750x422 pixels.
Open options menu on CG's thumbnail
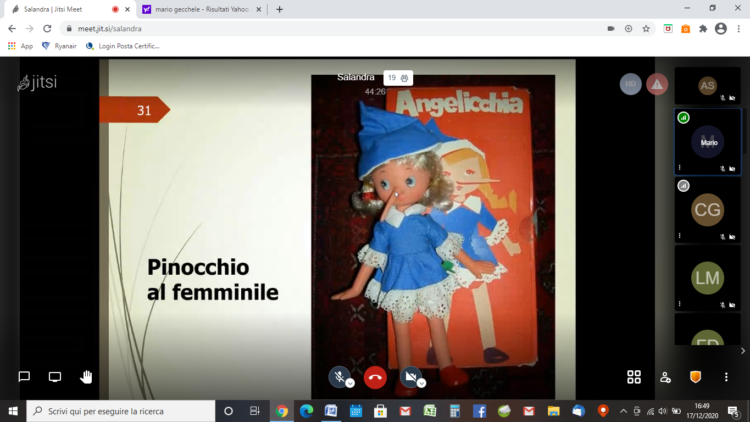680,235
